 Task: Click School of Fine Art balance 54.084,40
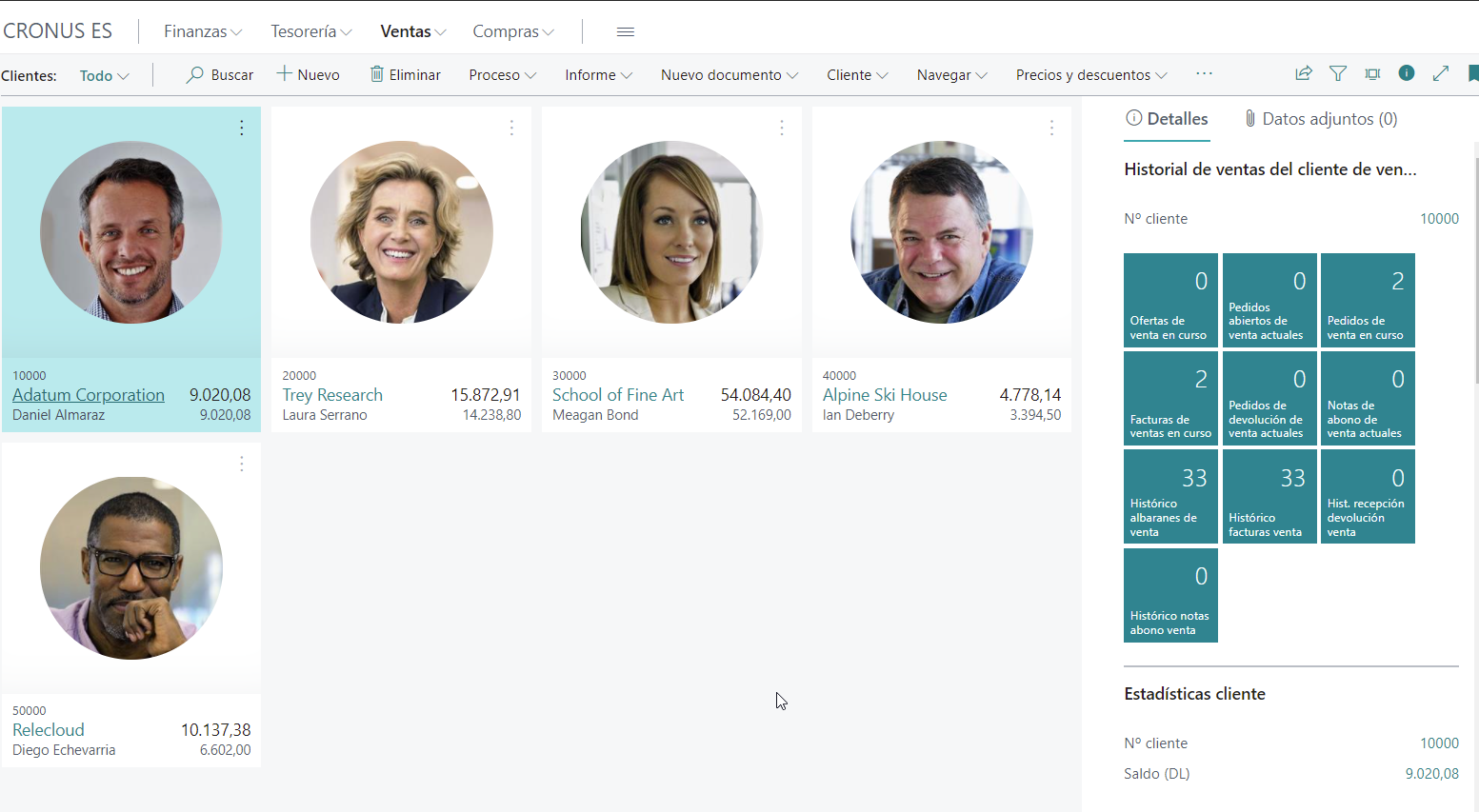755,395
